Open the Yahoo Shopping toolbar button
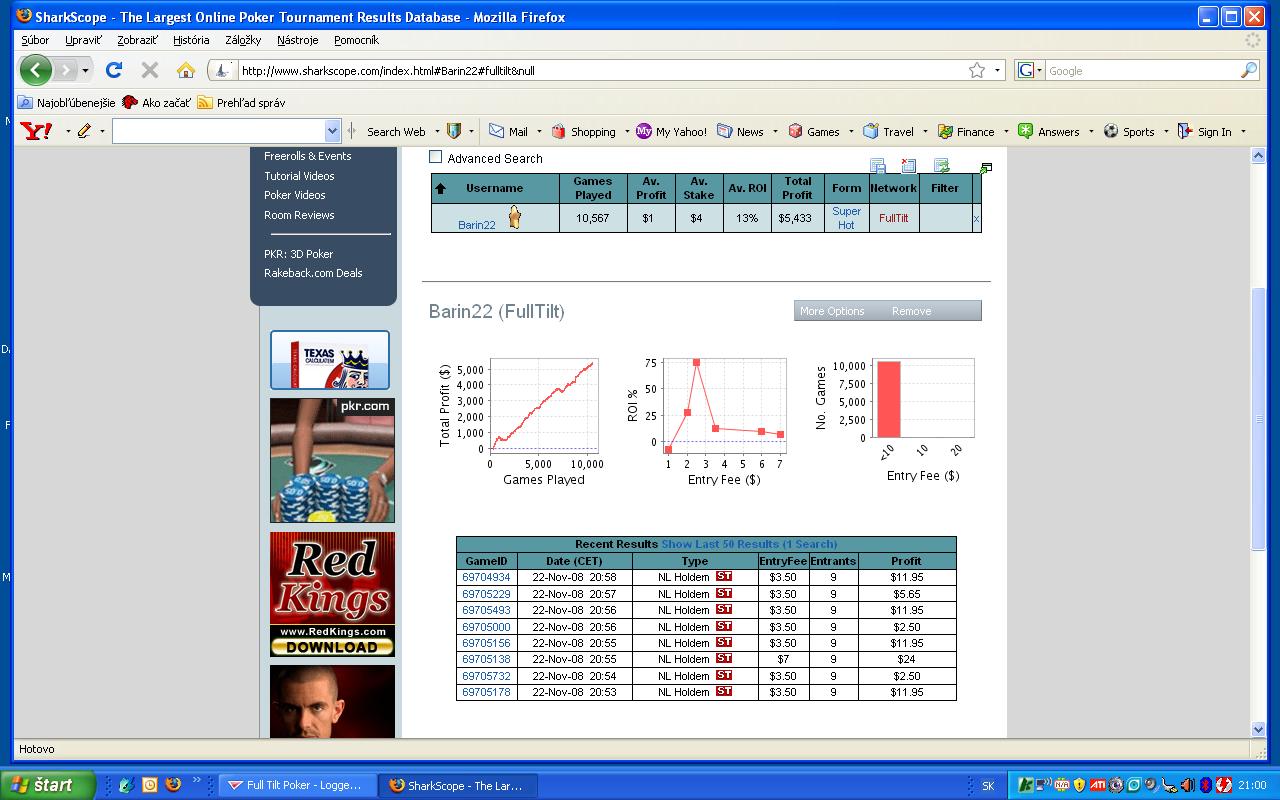Image resolution: width=1280 pixels, height=800 pixels. (x=583, y=131)
